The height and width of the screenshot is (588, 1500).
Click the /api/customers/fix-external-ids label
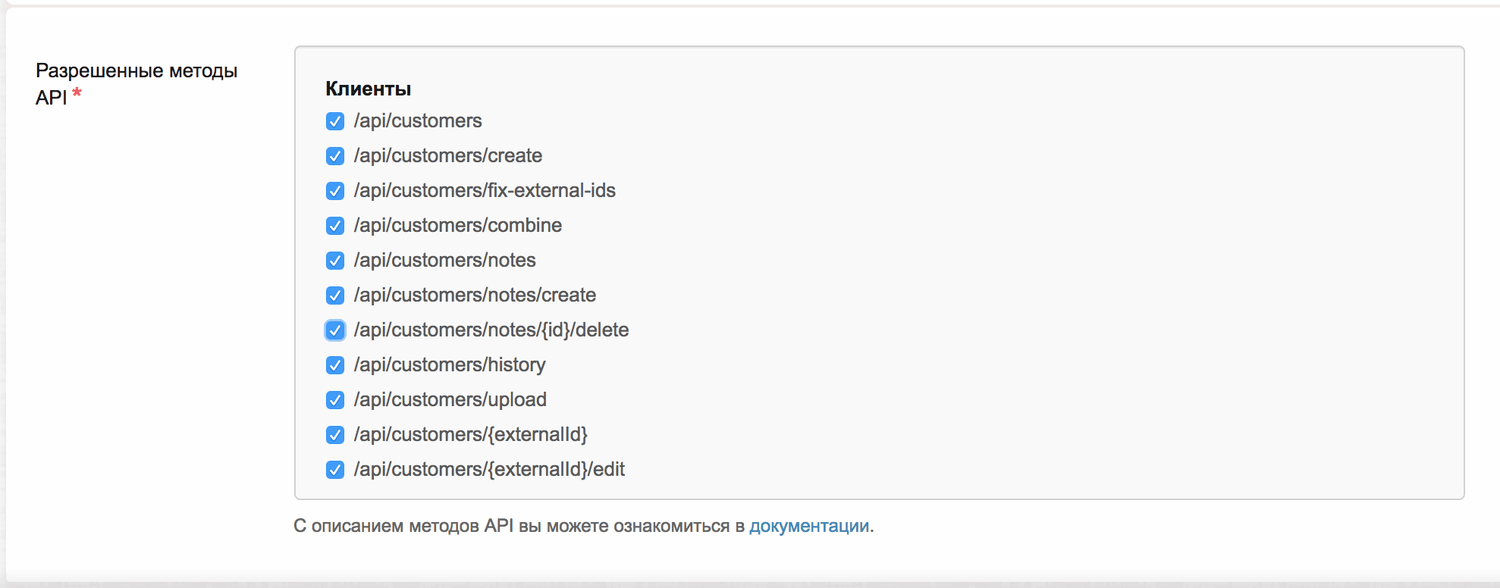click(485, 190)
